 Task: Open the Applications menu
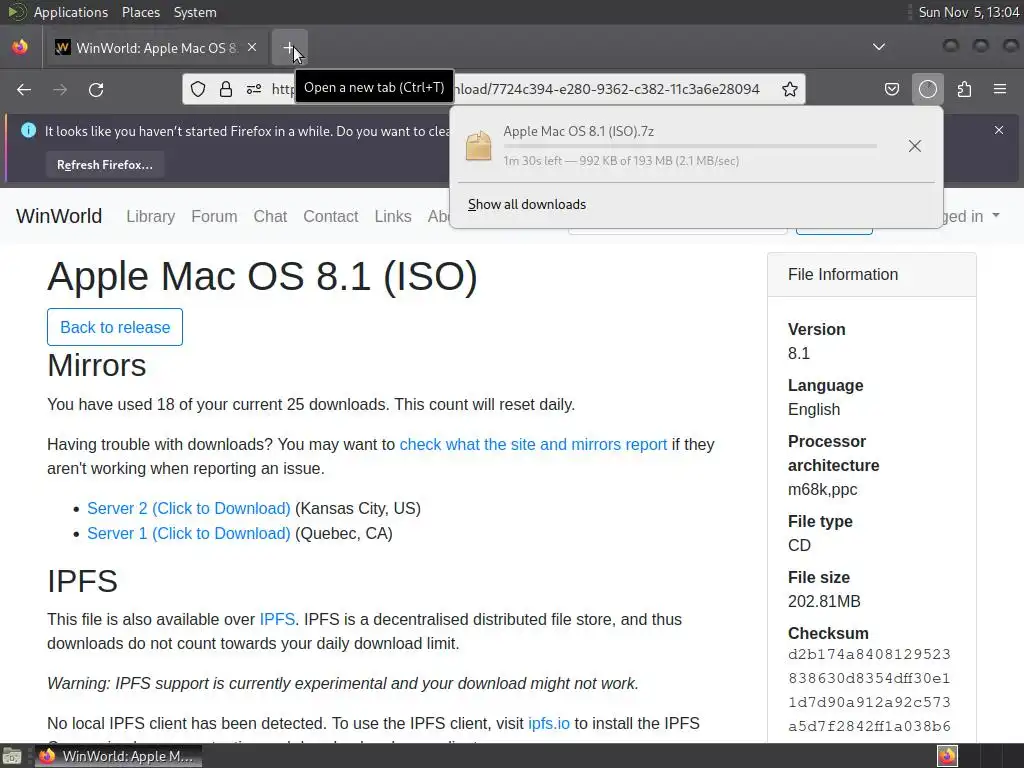tap(71, 12)
